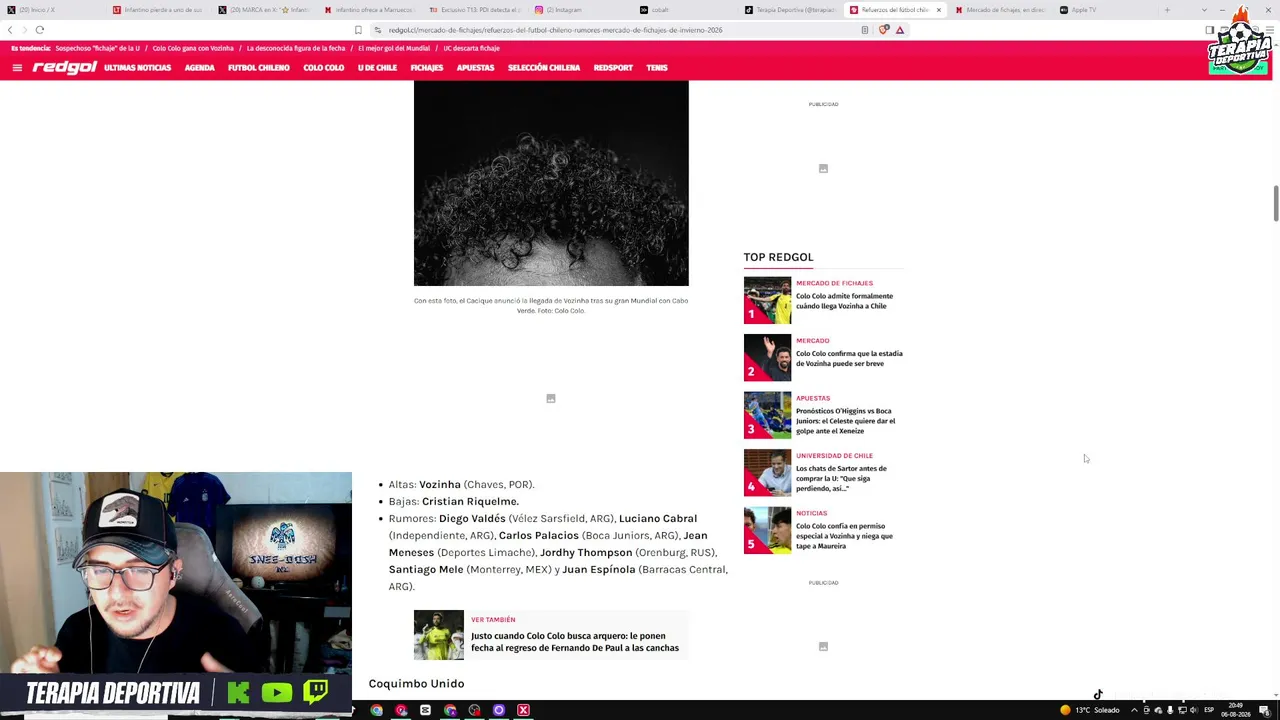Open trending link 'Colo Colo gana con Vozinha'
Screen dimensions: 1280x720
[x=193, y=48]
